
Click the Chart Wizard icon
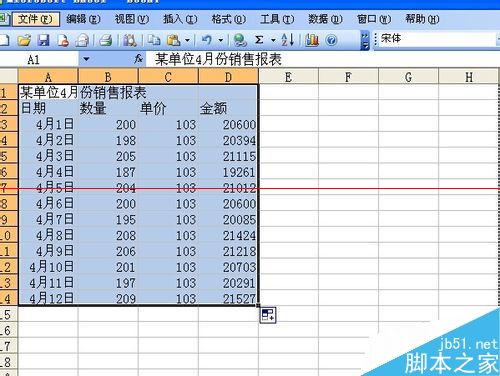tap(312, 40)
